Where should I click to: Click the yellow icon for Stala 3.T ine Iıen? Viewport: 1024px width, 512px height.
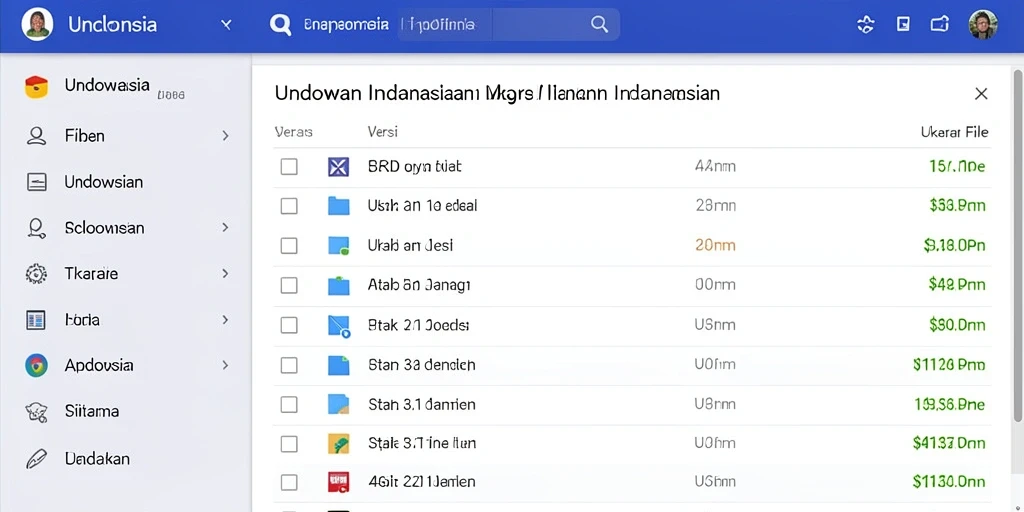tap(338, 444)
